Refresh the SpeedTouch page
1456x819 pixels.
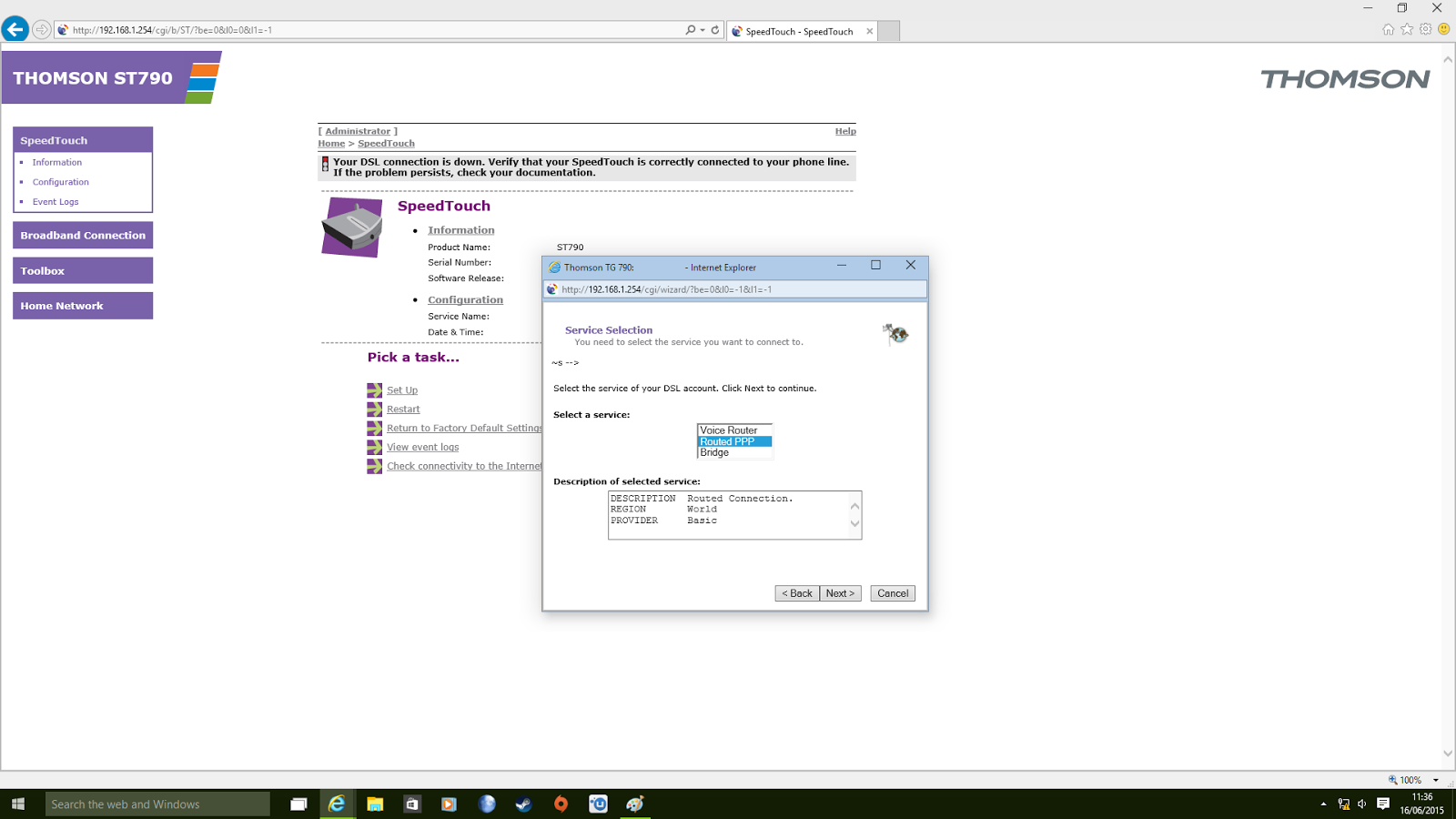click(x=715, y=30)
